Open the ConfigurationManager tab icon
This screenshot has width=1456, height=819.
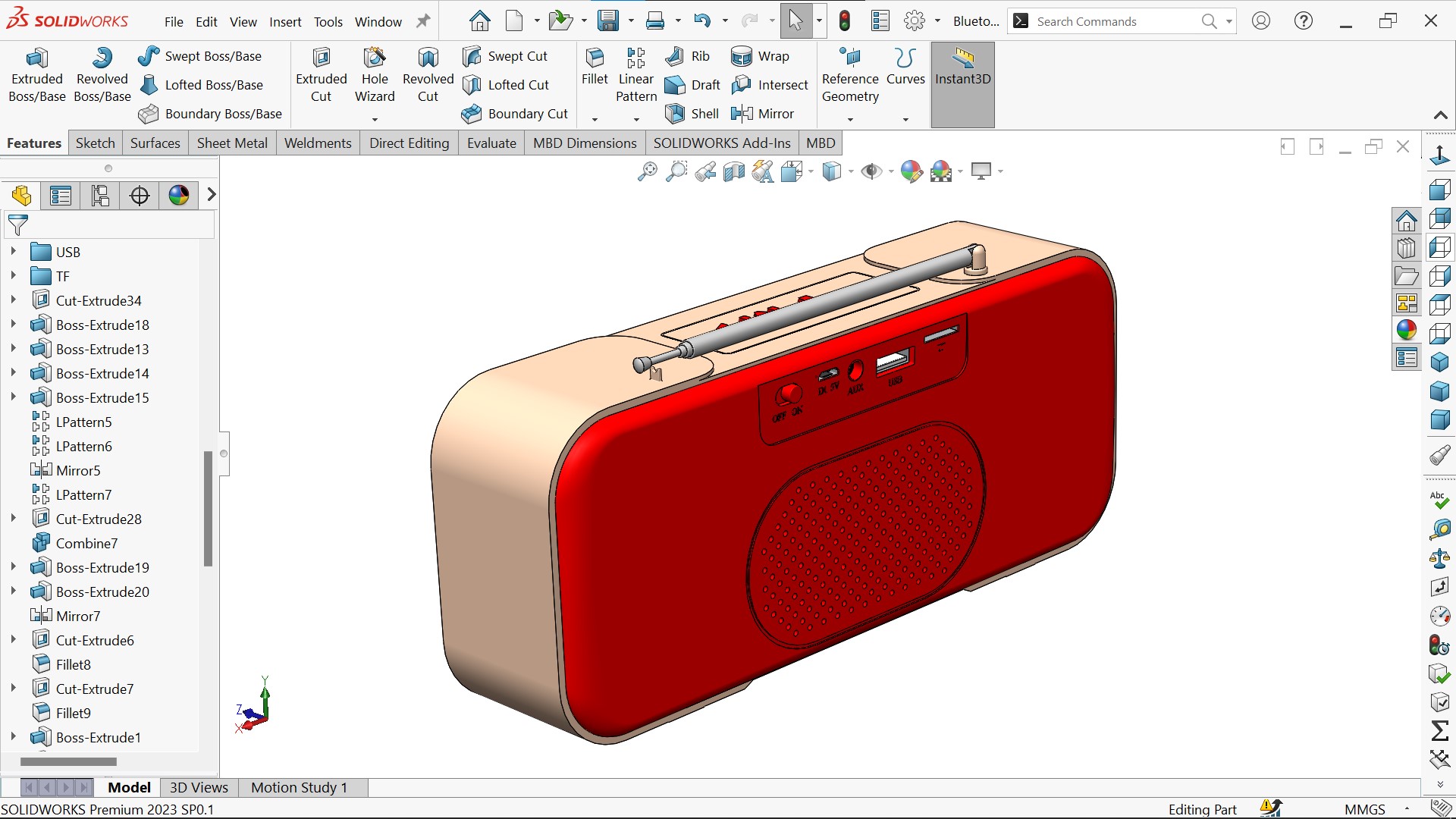pos(100,196)
